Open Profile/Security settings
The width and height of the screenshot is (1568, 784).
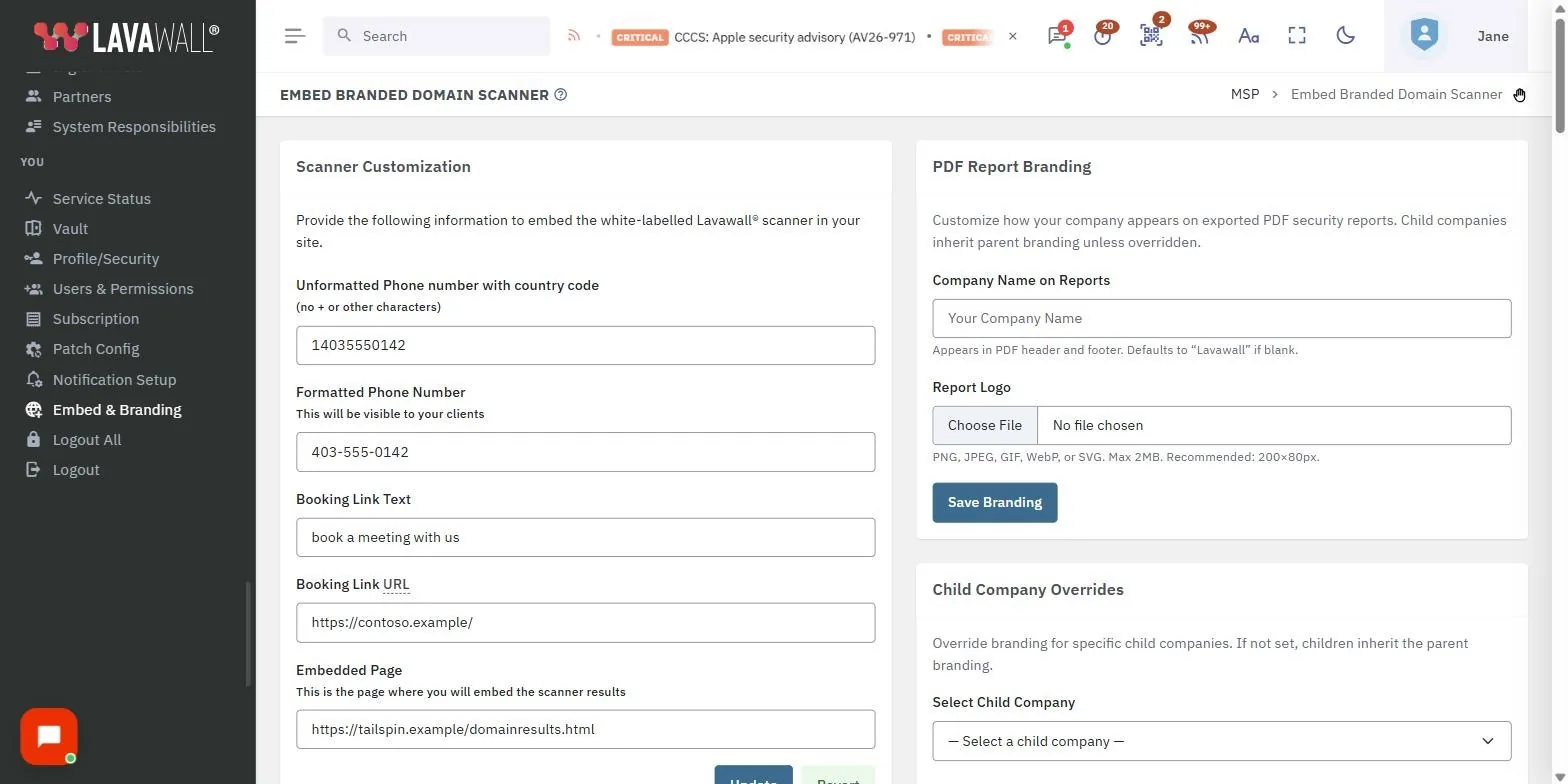click(106, 259)
